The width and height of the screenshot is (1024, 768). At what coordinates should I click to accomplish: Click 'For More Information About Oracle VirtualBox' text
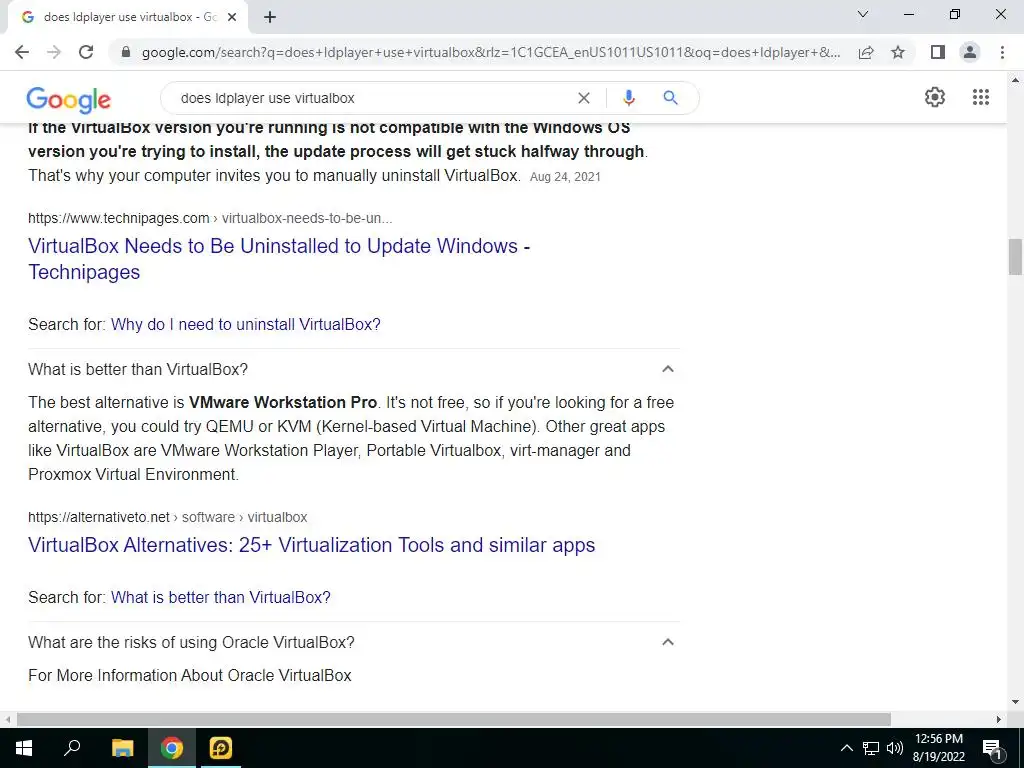189,675
